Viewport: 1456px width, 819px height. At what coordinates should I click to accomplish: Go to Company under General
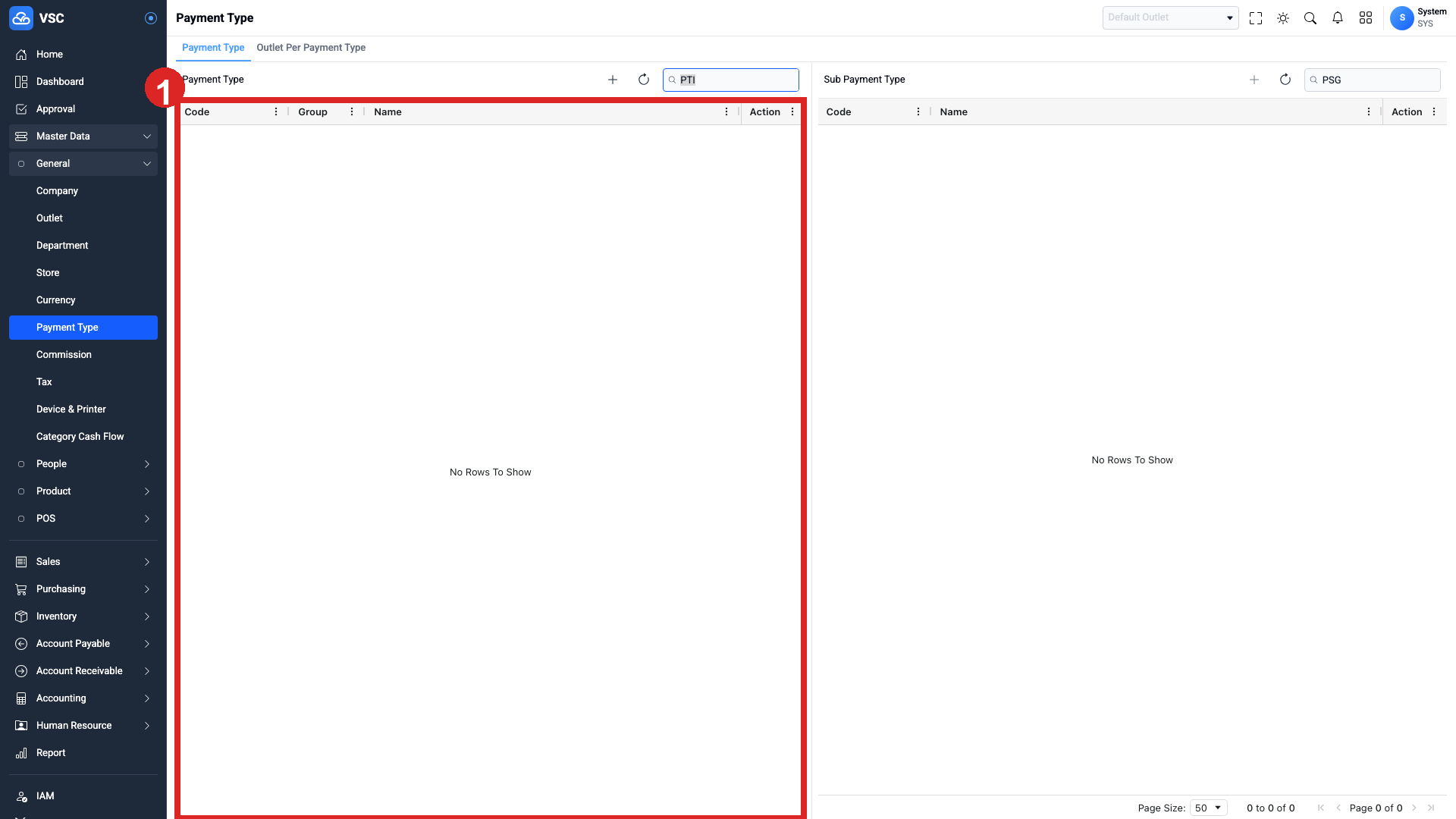click(83, 191)
